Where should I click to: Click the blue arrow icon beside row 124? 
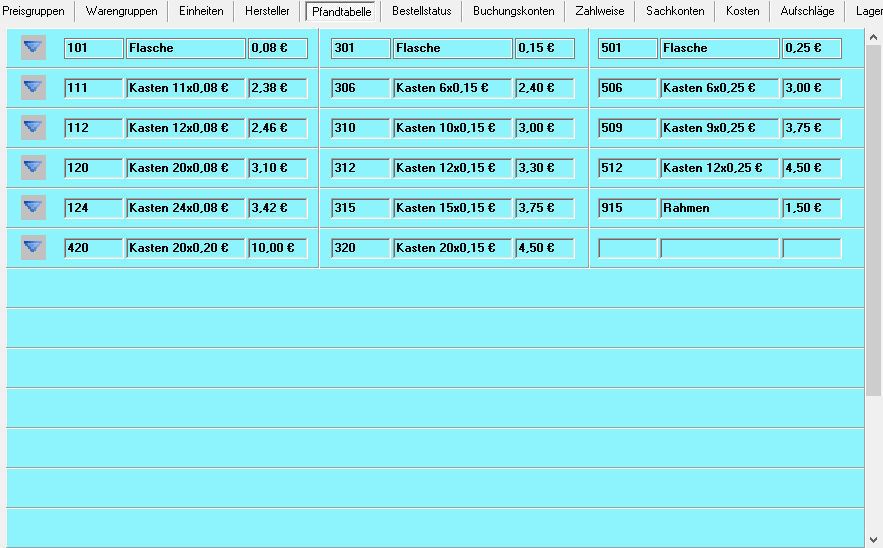33,208
